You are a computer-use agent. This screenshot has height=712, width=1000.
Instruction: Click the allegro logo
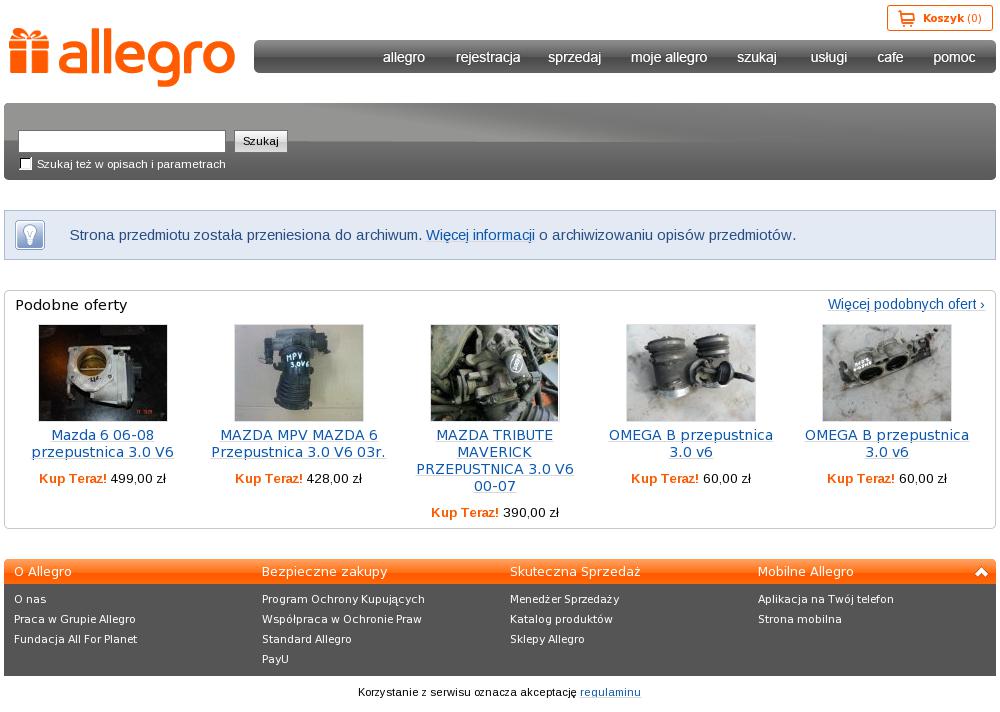(122, 57)
